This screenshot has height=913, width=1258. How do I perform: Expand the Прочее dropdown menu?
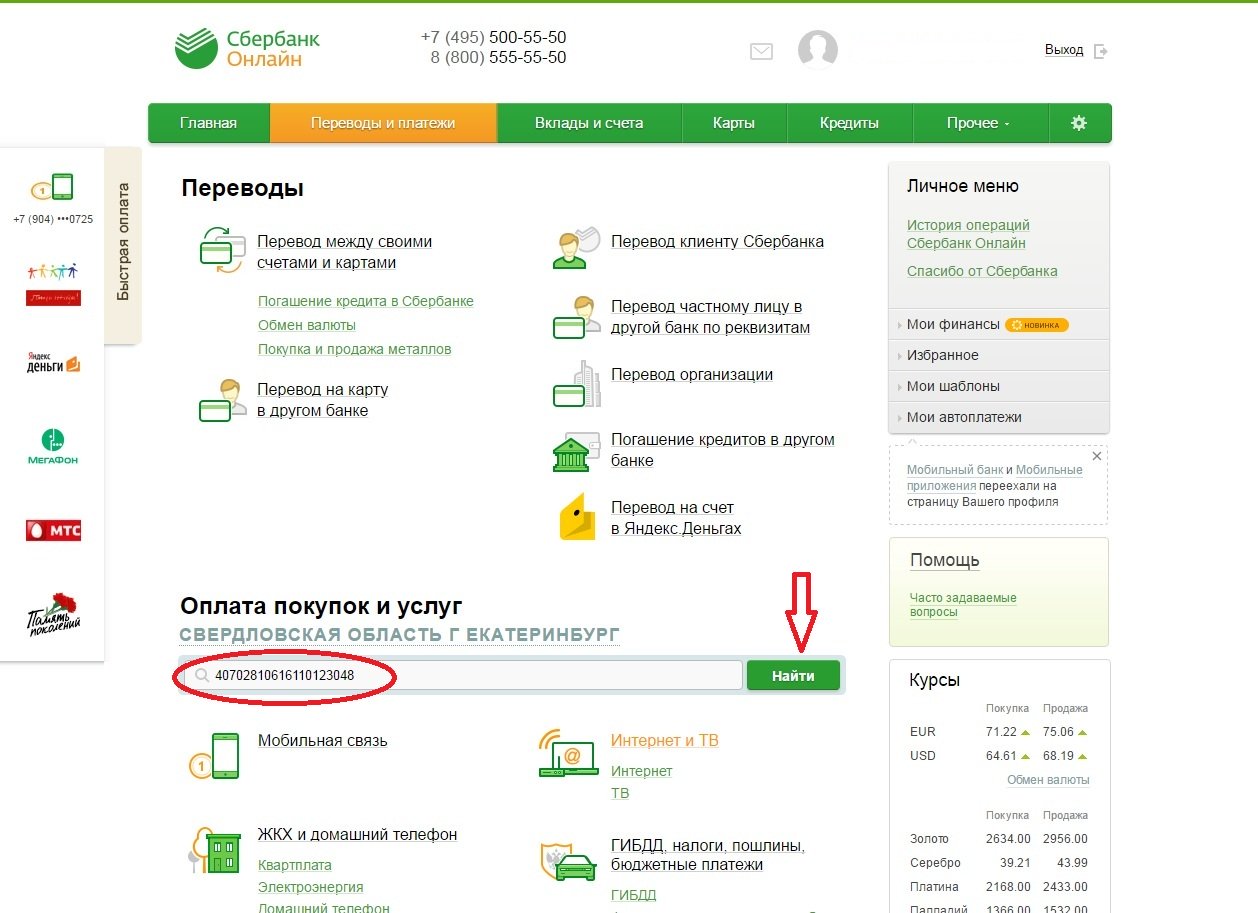[979, 123]
